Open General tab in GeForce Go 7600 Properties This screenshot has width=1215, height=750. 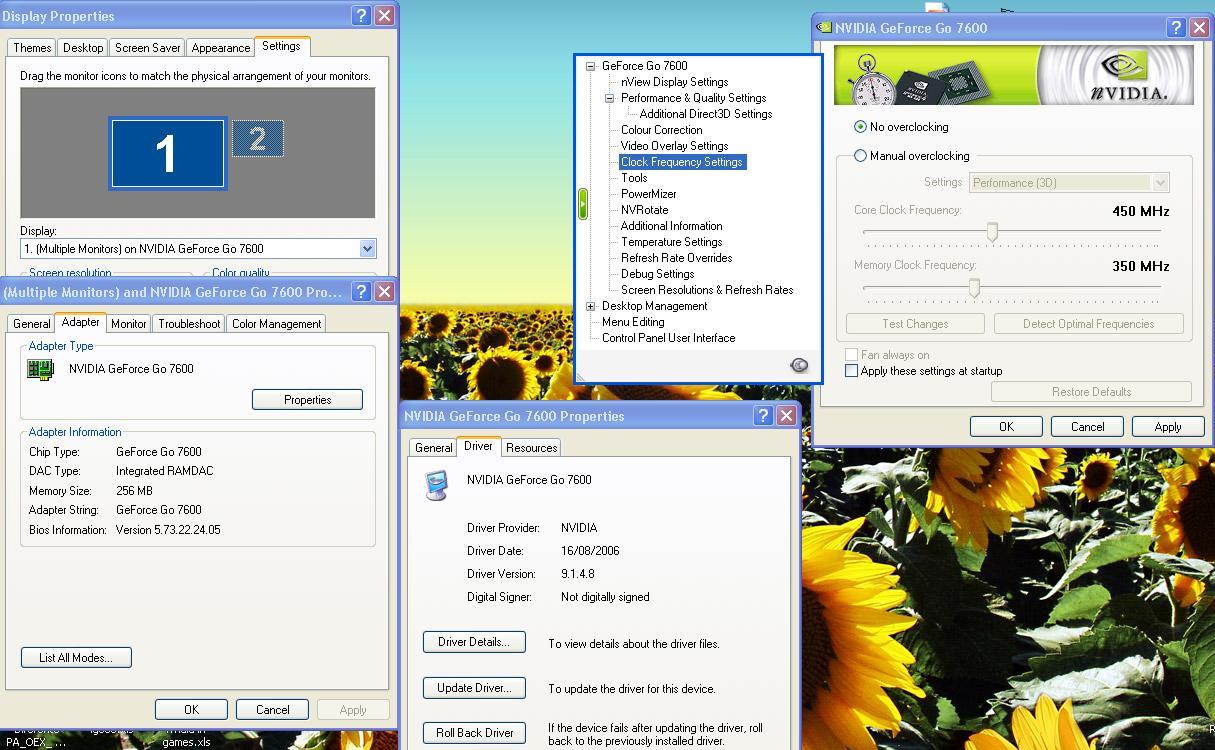[x=434, y=448]
